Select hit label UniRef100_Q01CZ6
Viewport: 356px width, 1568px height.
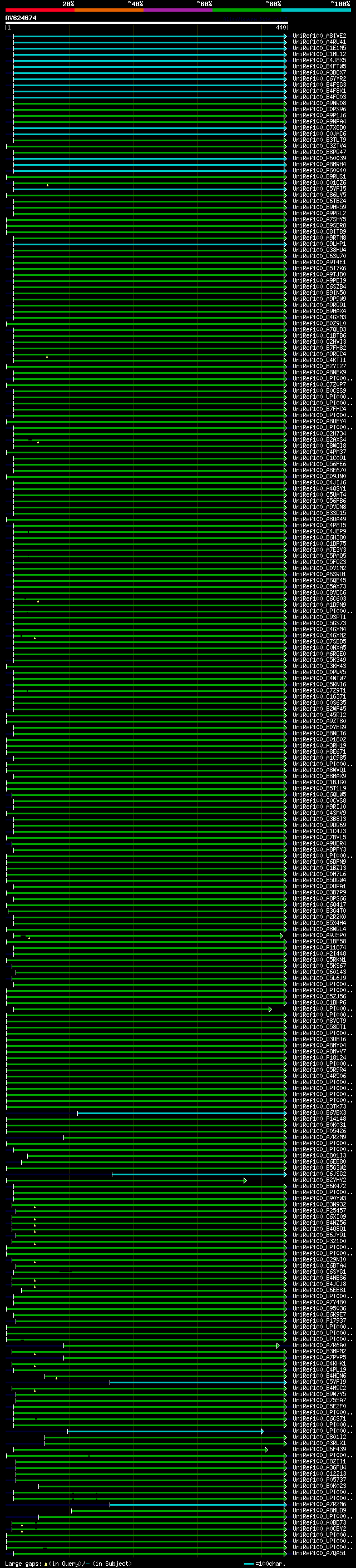[x=319, y=182]
